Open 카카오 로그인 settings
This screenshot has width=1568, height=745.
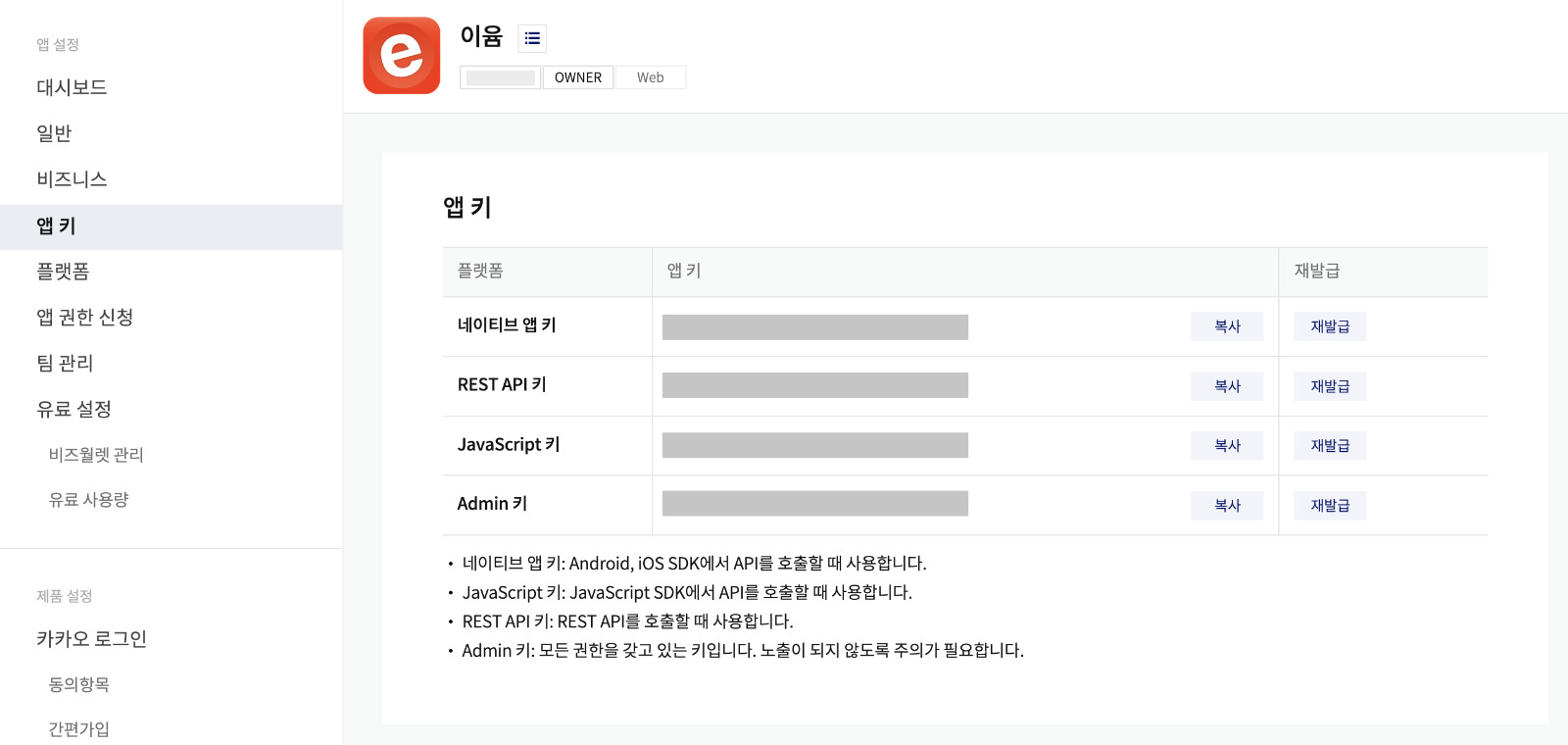[91, 639]
